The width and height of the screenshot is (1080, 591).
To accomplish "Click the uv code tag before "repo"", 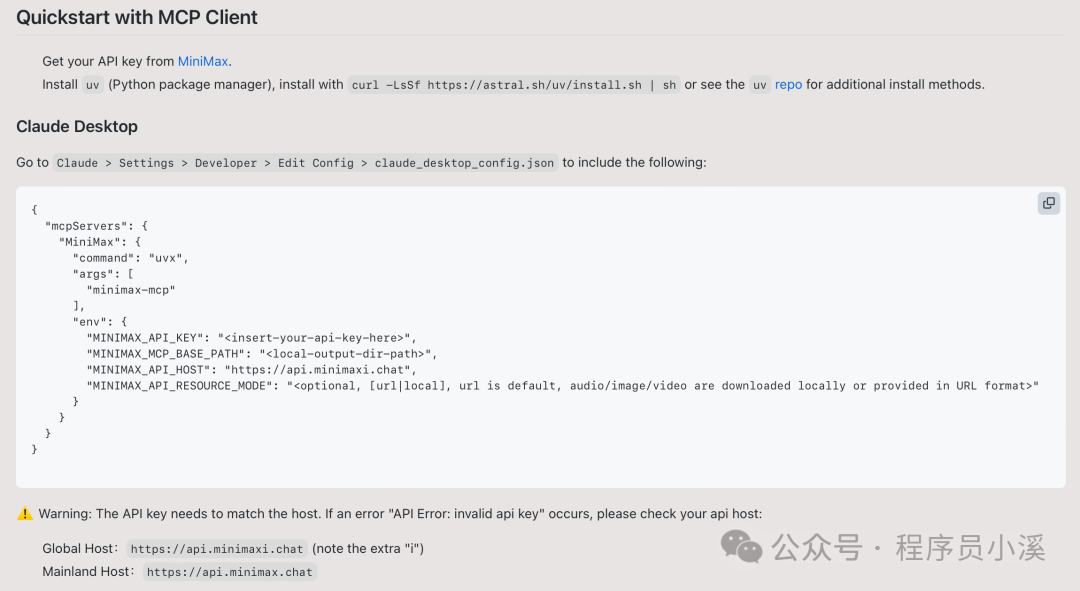I will [760, 85].
